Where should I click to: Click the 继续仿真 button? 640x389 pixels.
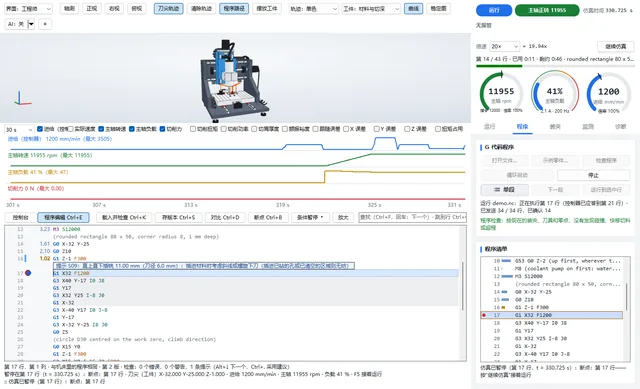pyautogui.click(x=616, y=46)
